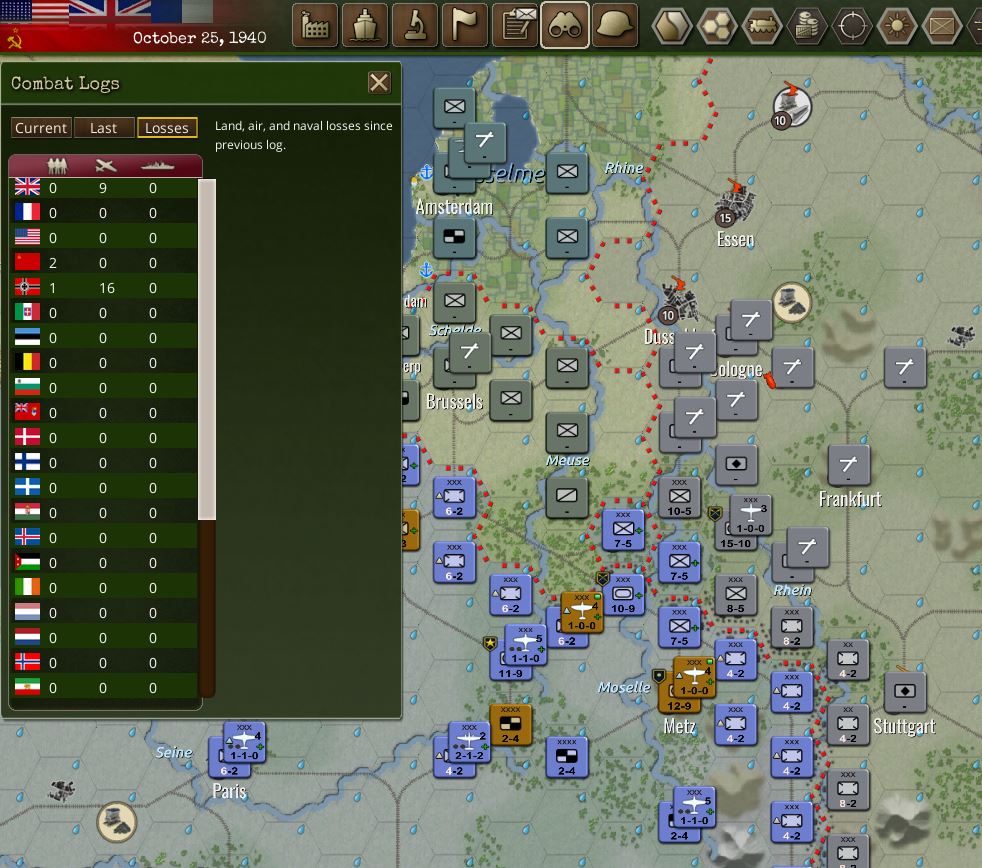Select the German 8-5 infantry corps
The width and height of the screenshot is (982, 868).
(x=736, y=595)
